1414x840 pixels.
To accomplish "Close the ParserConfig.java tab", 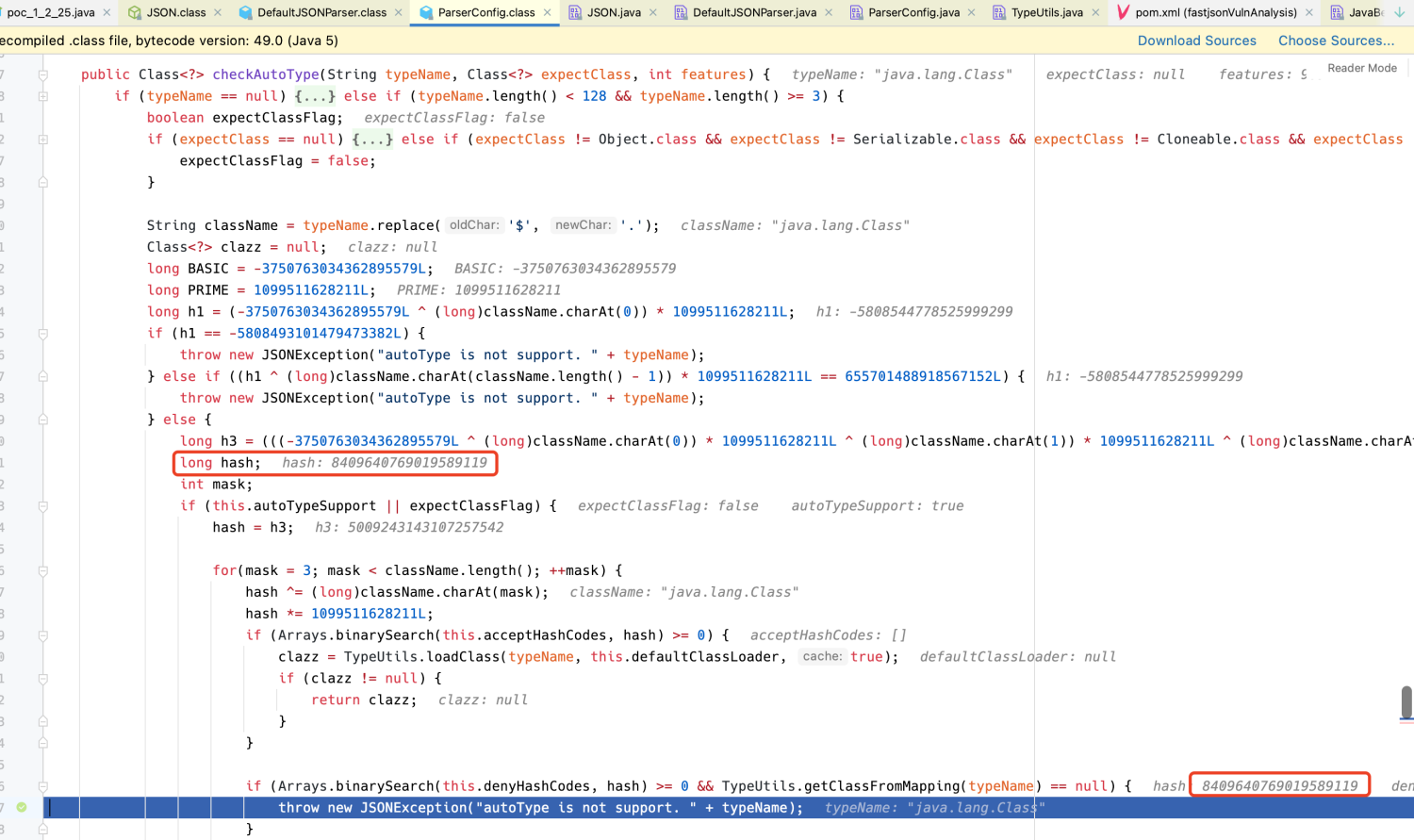I will coord(971,12).
